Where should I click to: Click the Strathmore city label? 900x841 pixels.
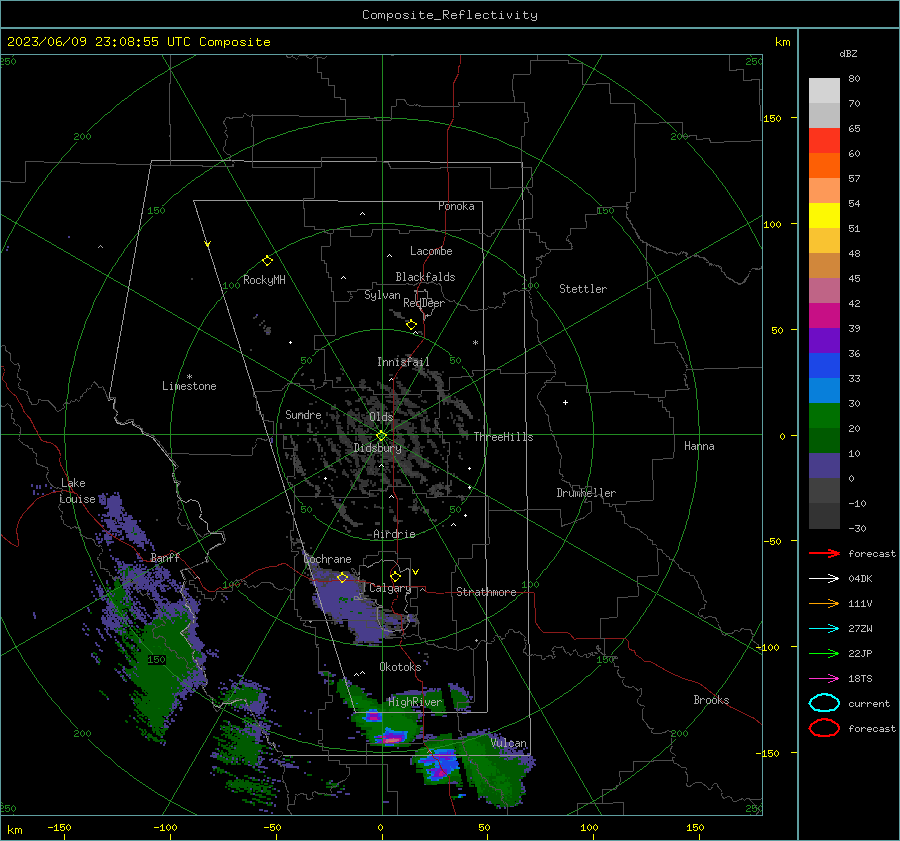tap(486, 592)
